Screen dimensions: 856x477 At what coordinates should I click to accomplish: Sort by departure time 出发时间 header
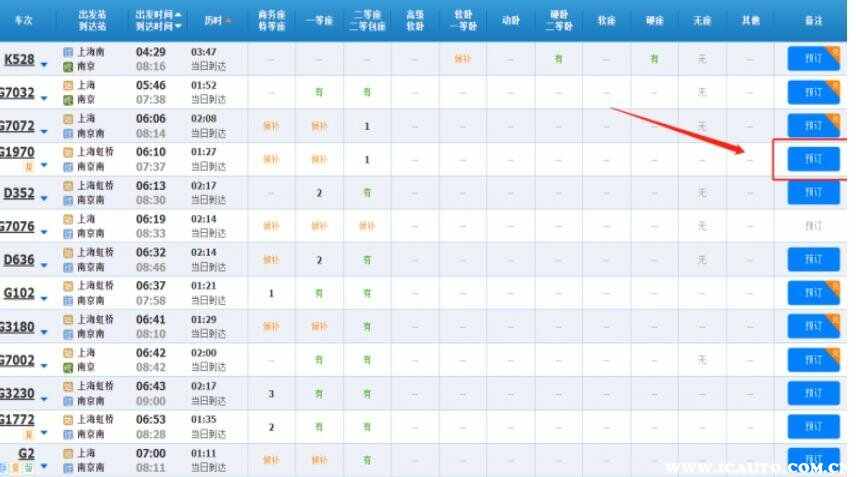click(x=158, y=15)
